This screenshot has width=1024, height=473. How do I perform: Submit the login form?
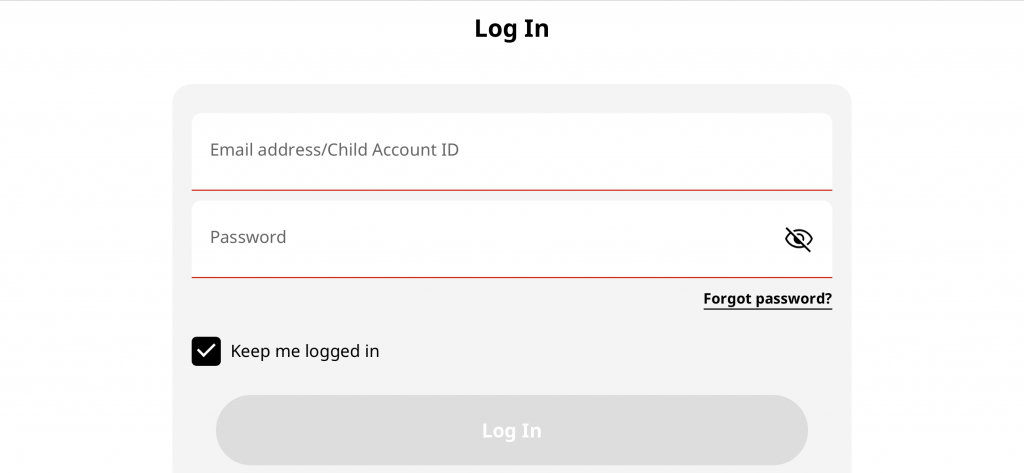coord(511,430)
